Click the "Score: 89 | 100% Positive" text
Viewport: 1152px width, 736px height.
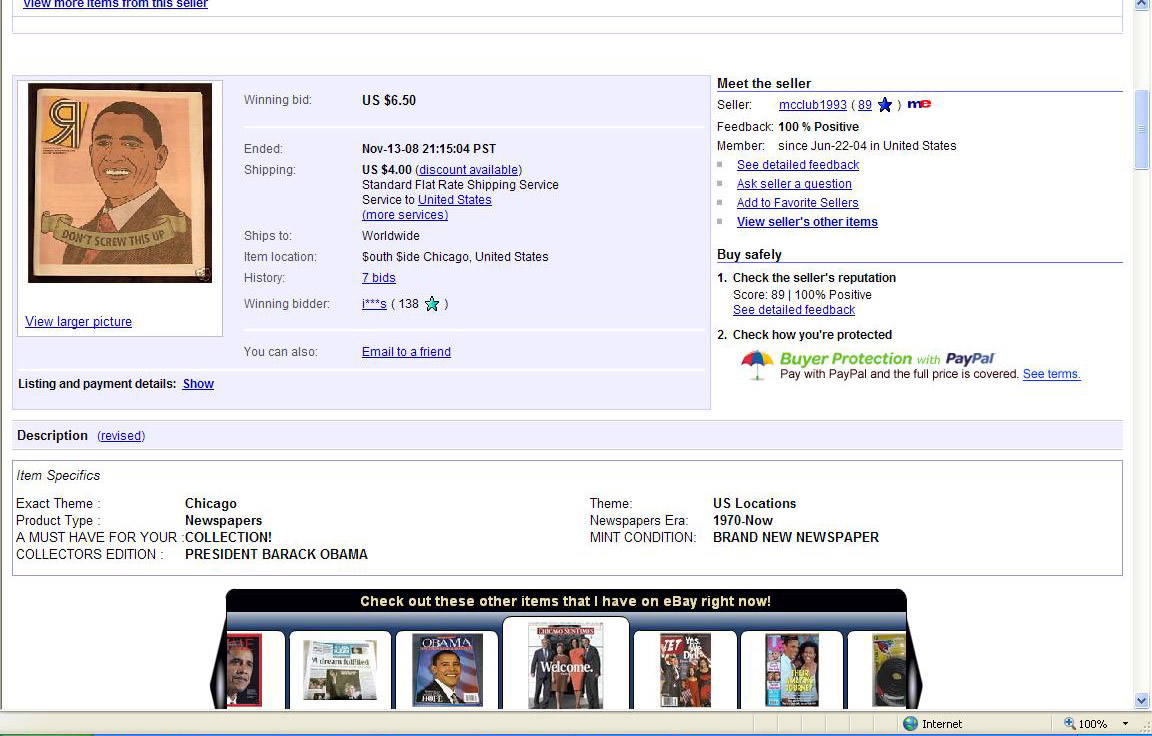coord(802,295)
